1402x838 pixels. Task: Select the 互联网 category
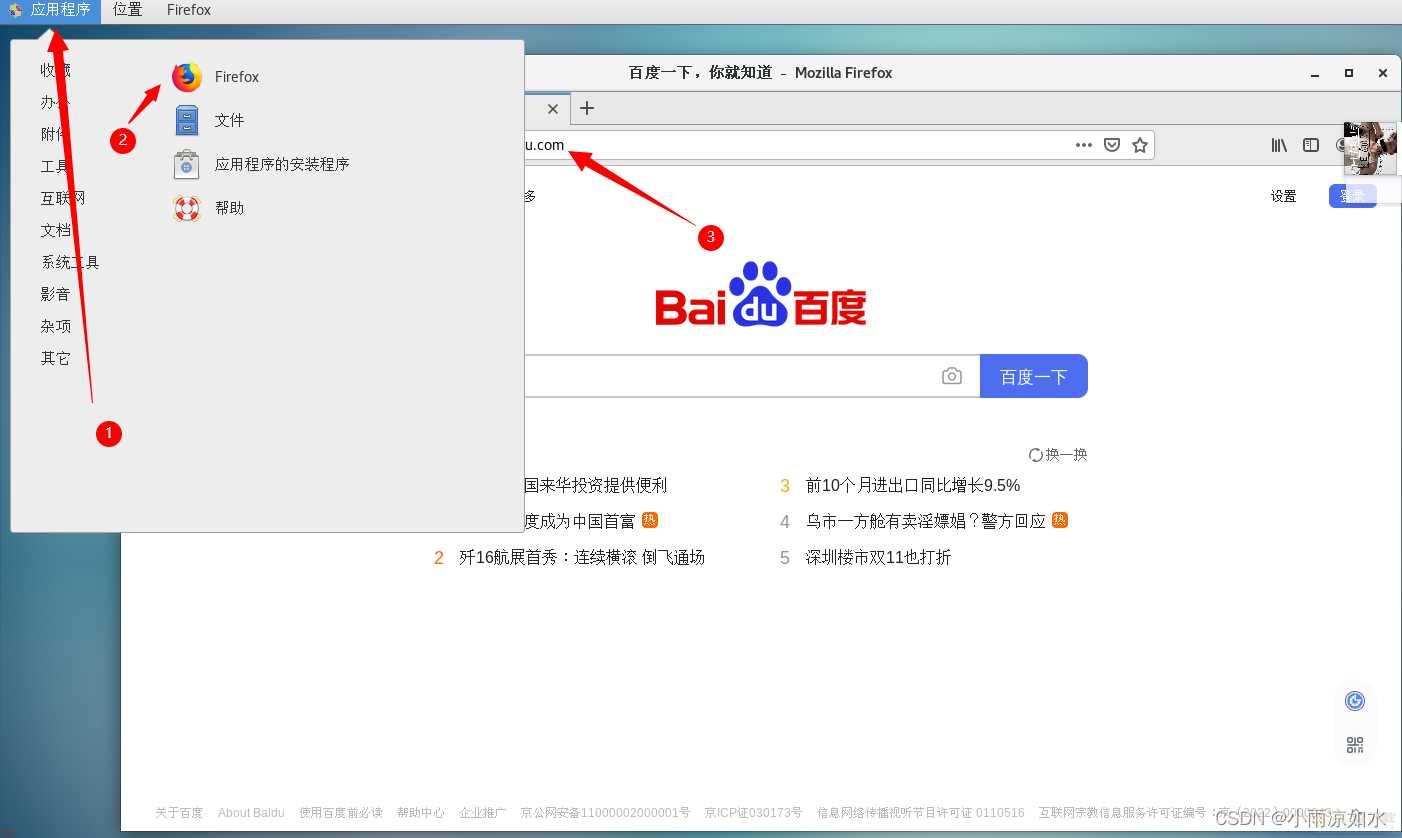pyautogui.click(x=63, y=198)
